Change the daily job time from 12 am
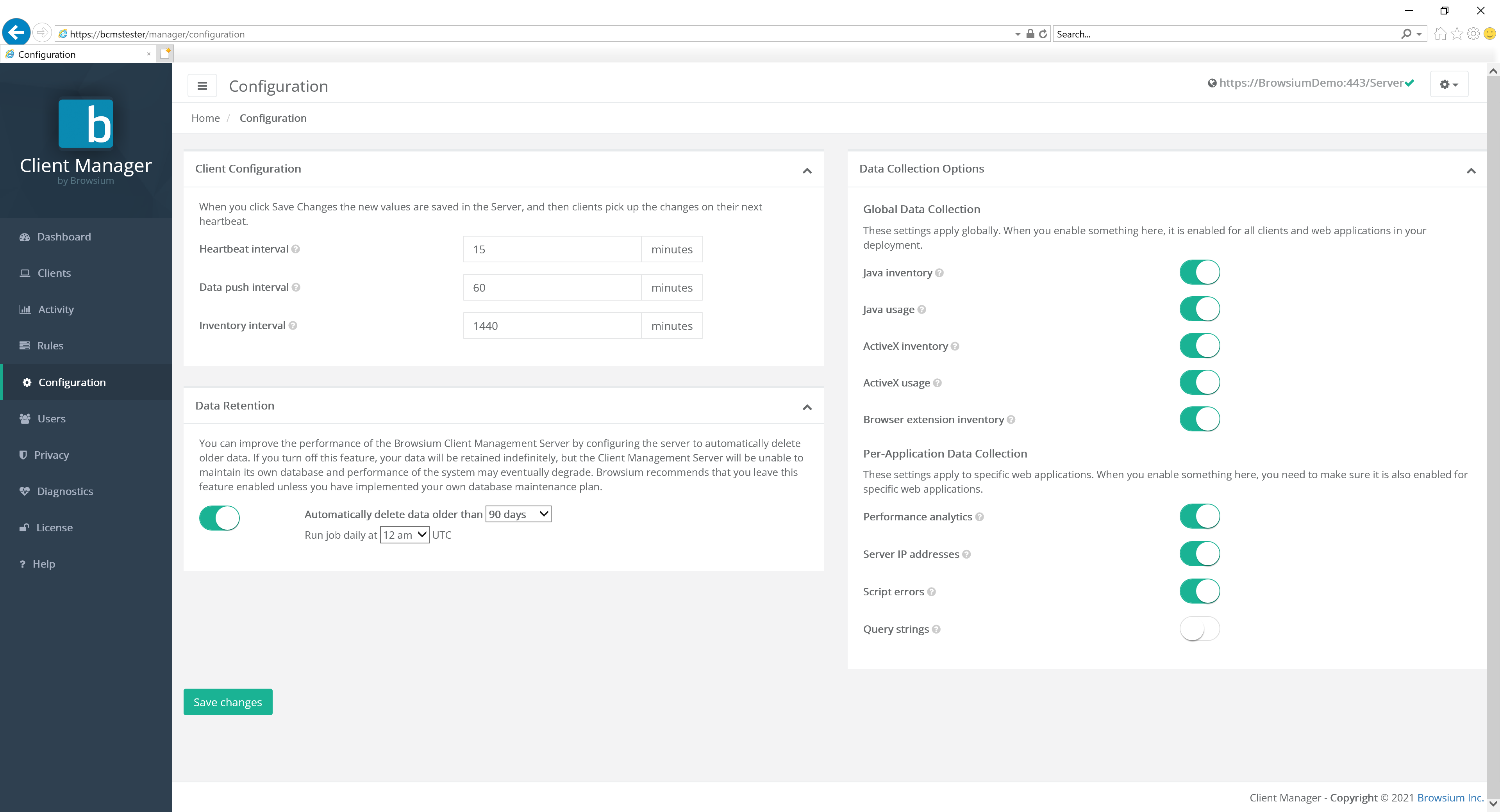The height and width of the screenshot is (812, 1500). tap(404, 534)
